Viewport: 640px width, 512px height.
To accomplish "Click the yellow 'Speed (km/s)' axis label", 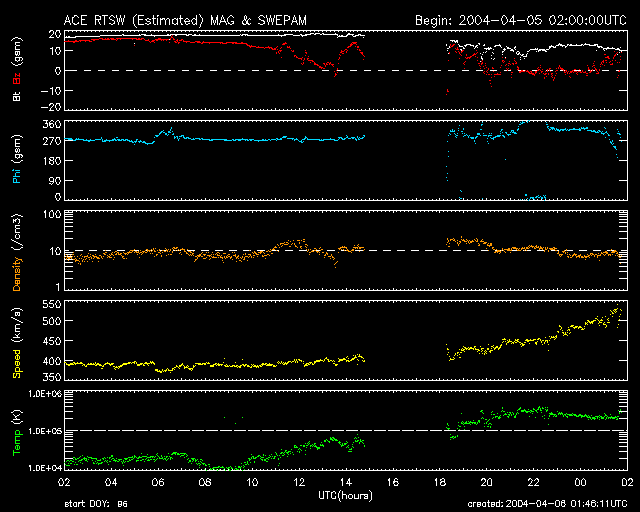I will tap(17, 343).
